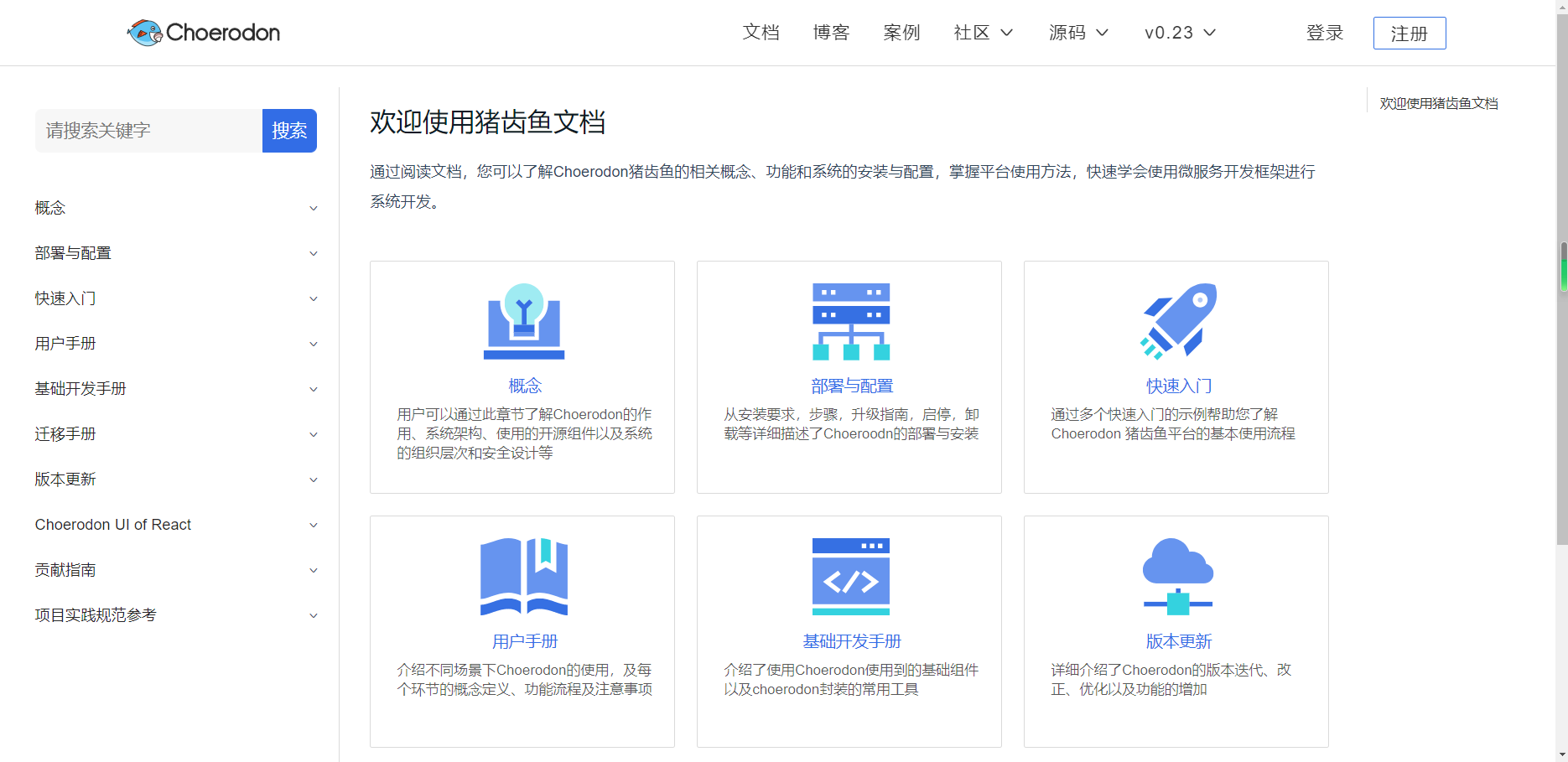Click the cloud icon for 版本更新

pos(1178,577)
